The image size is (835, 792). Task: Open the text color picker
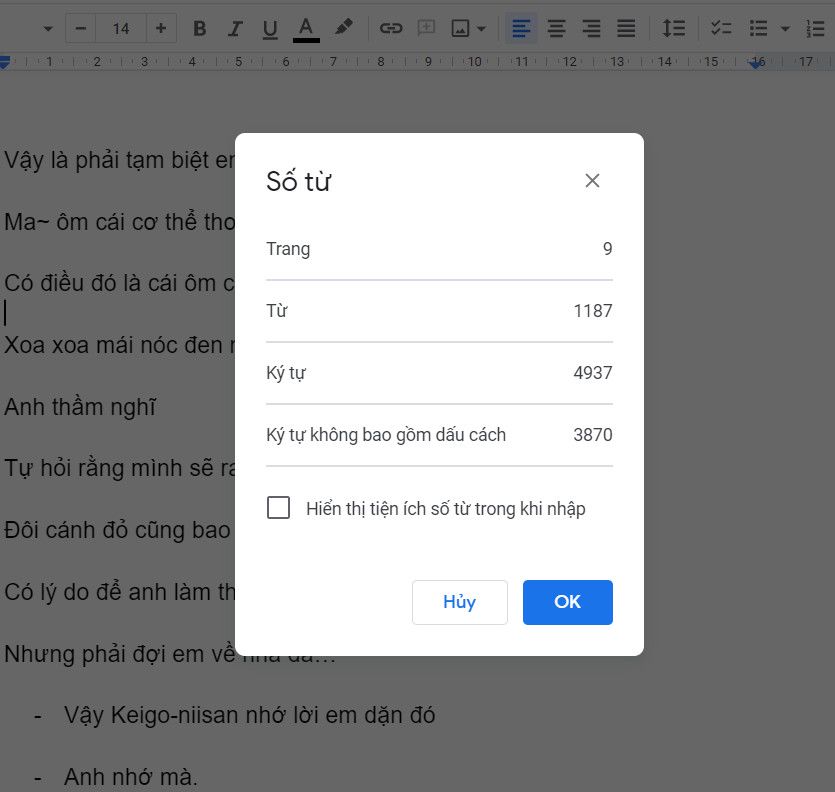pyautogui.click(x=306, y=28)
